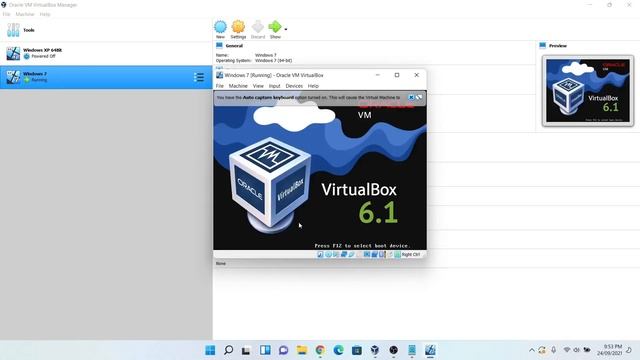Open Chat icon on taskbar
This screenshot has height=360, width=640.
tap(283, 350)
